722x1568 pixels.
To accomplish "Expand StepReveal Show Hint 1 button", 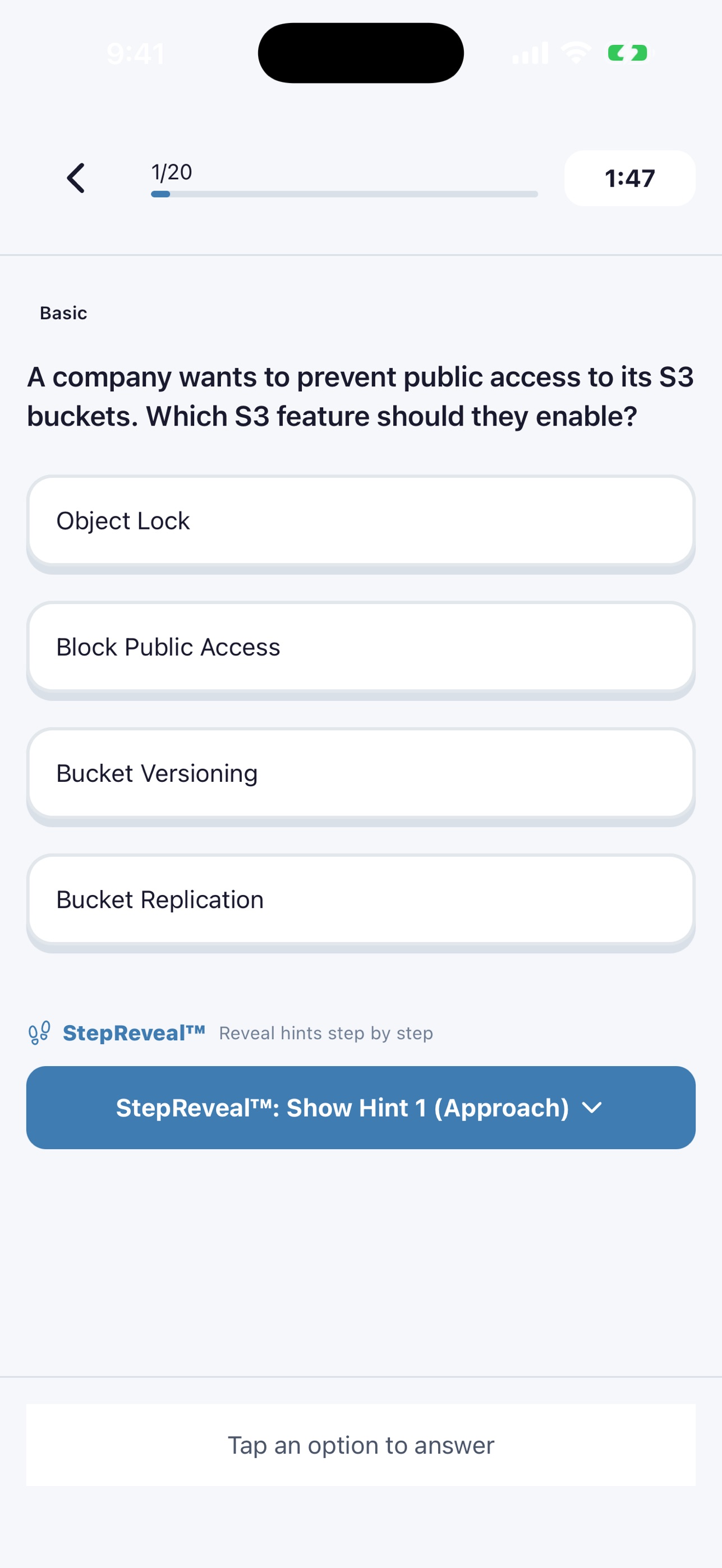I will [x=361, y=1107].
